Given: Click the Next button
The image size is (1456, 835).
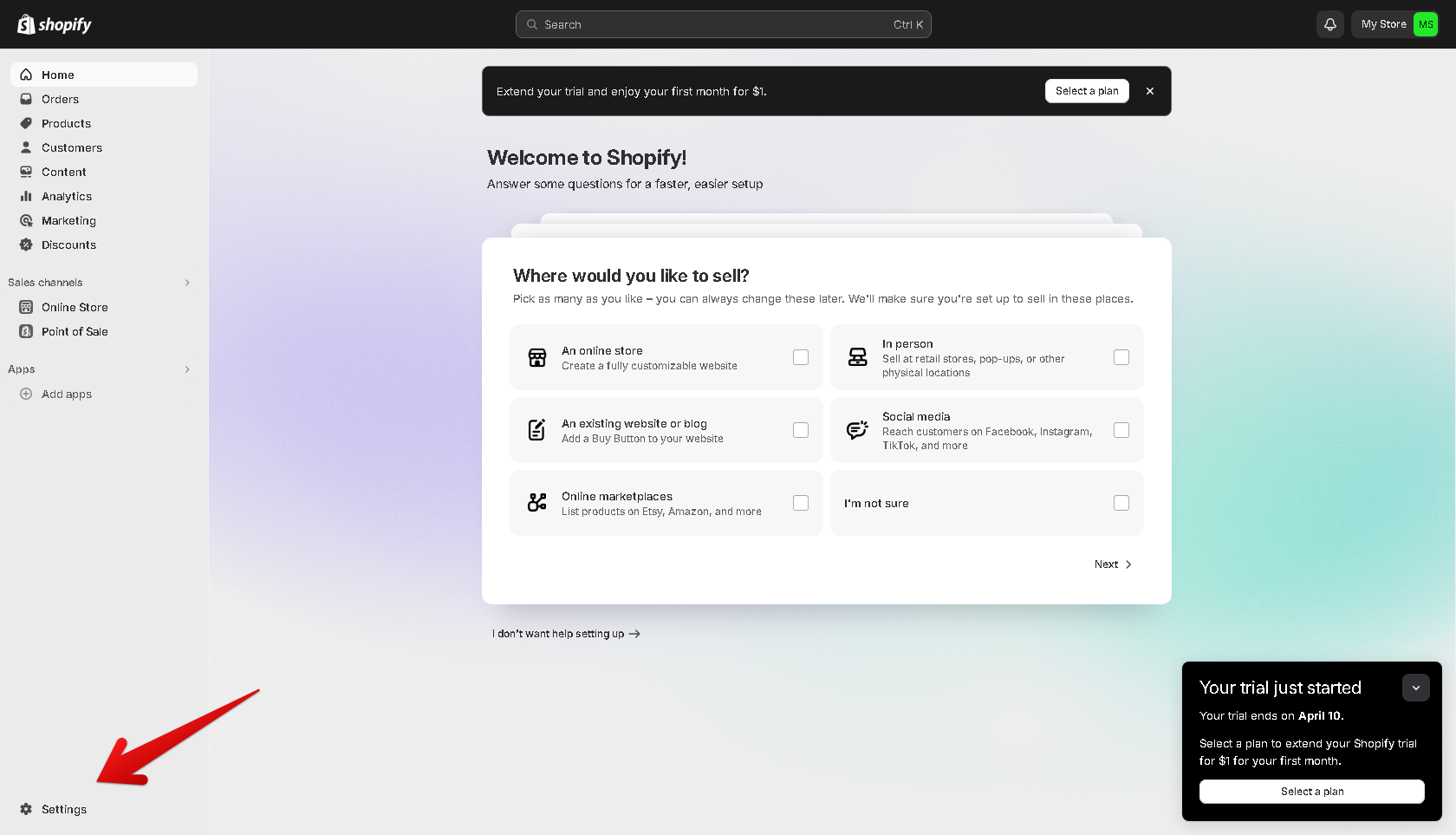Looking at the screenshot, I should pyautogui.click(x=1113, y=564).
